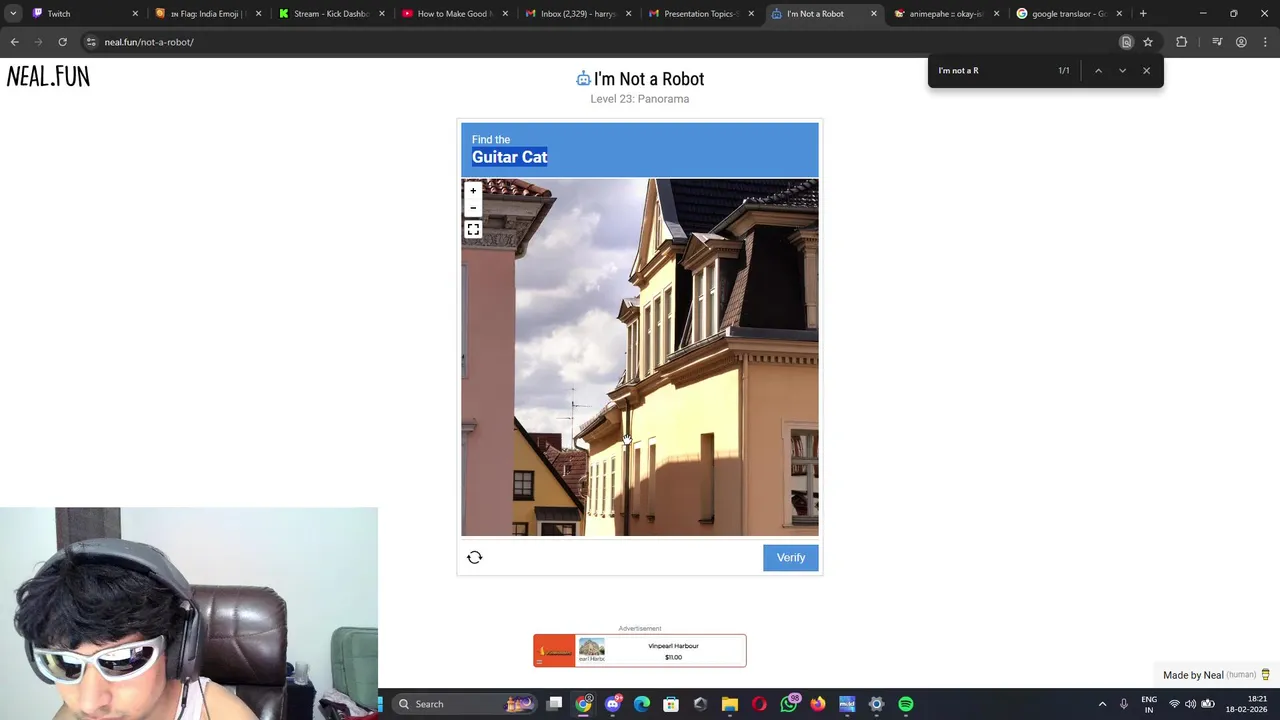Viewport: 1280px width, 720px height.
Task: Switch to the Presentation Topics tab
Action: click(700, 14)
